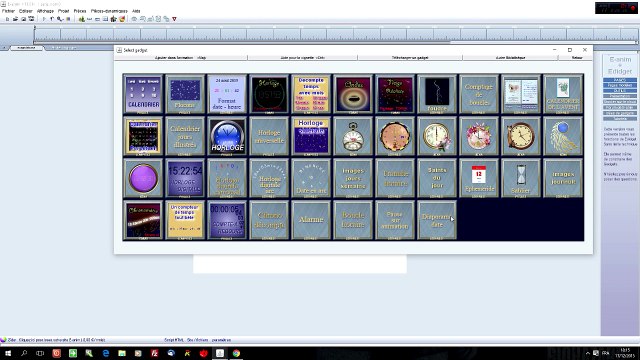640x360 pixels.
Task: Choose the wooden wall clock gadget
Action: 521,136
